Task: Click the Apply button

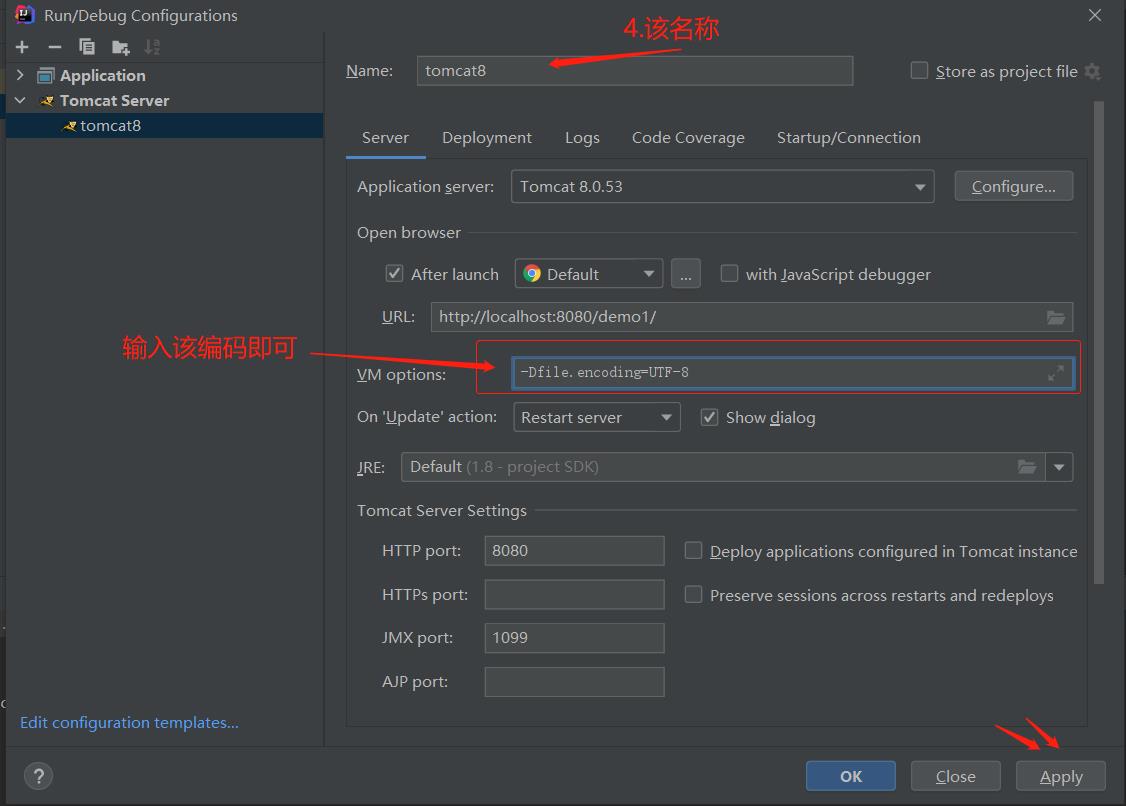Action: pos(1061,776)
